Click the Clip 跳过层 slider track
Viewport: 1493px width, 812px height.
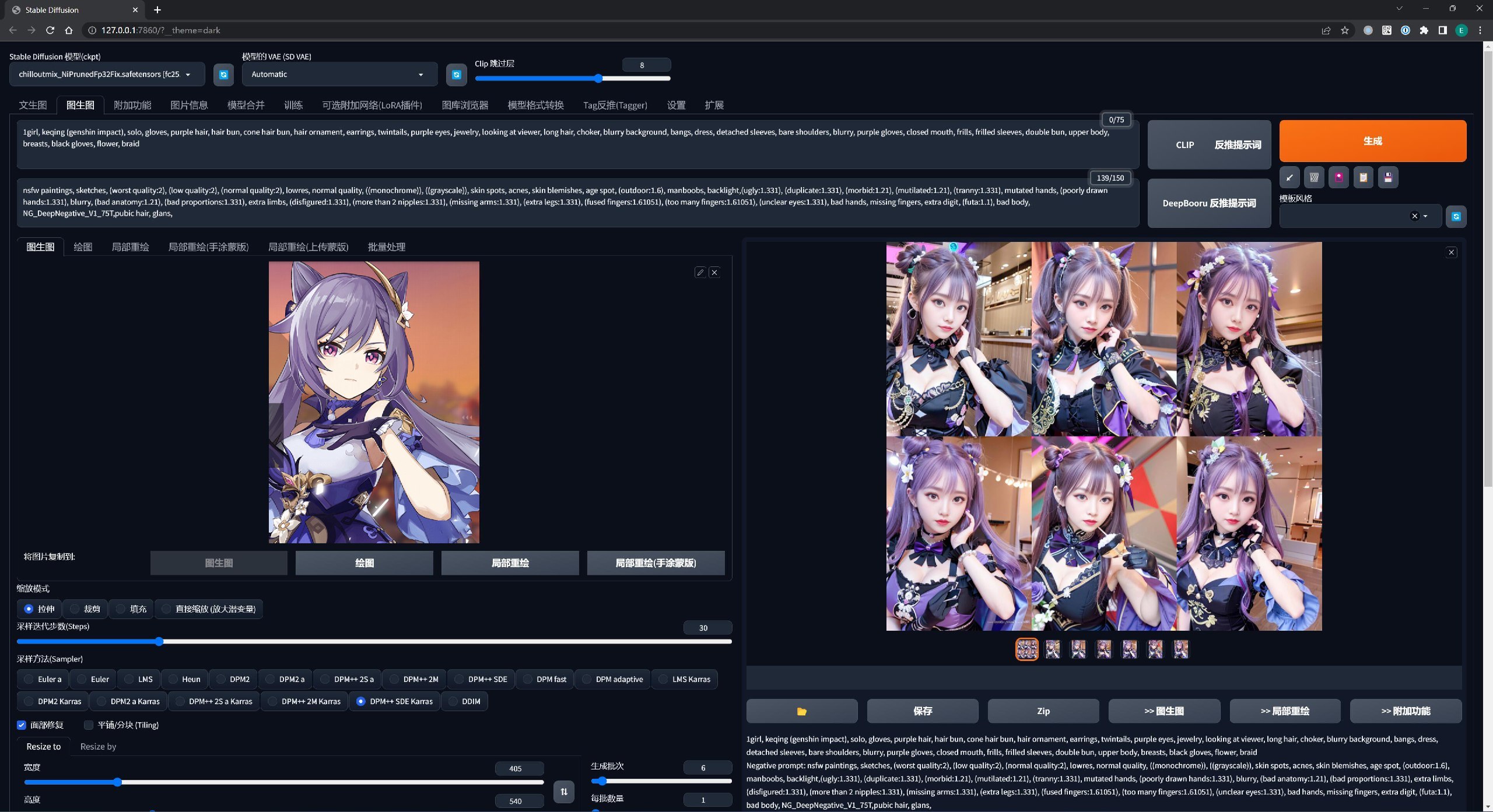(x=573, y=78)
